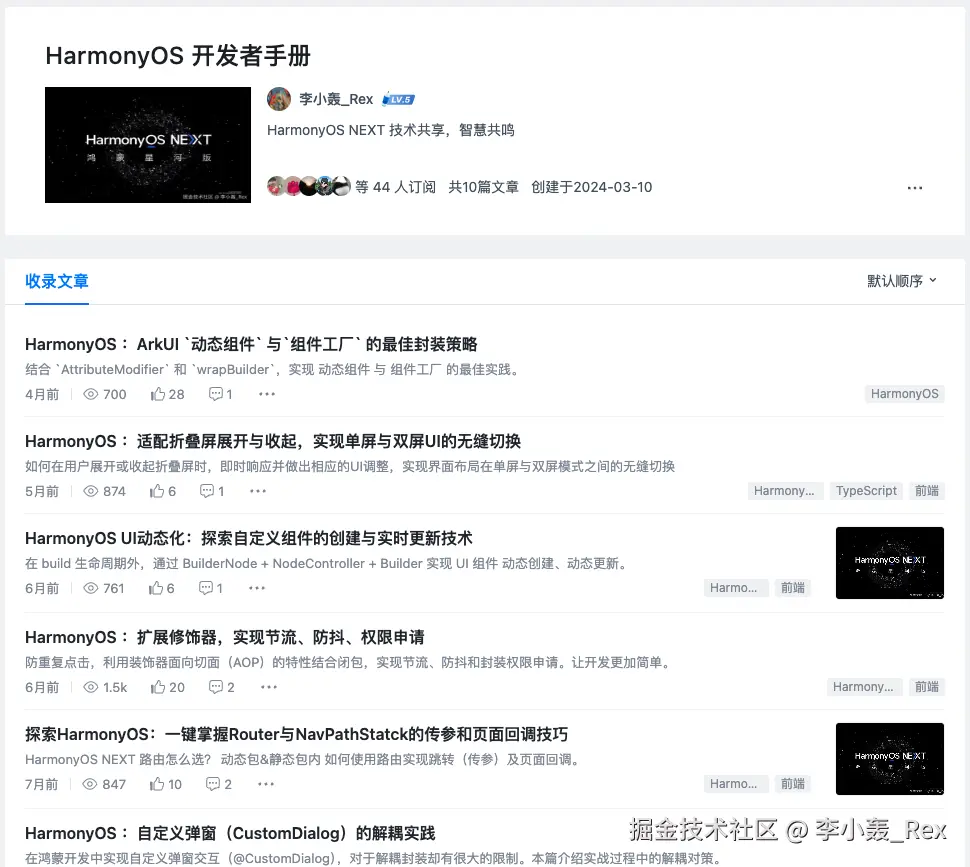
Task: Open article 自定义弹窗 (CustomDialog) 的解耦实践
Action: (x=230, y=833)
